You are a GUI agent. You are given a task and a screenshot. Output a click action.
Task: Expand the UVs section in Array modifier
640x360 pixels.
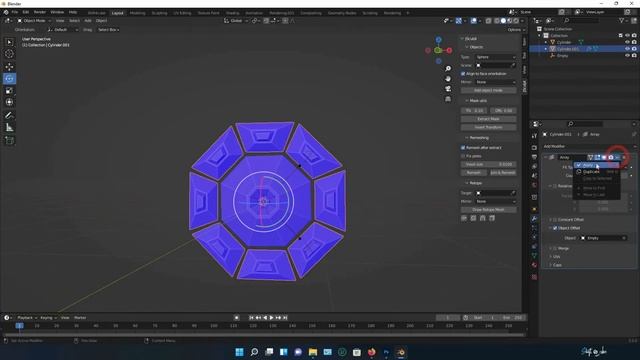[x=556, y=257]
